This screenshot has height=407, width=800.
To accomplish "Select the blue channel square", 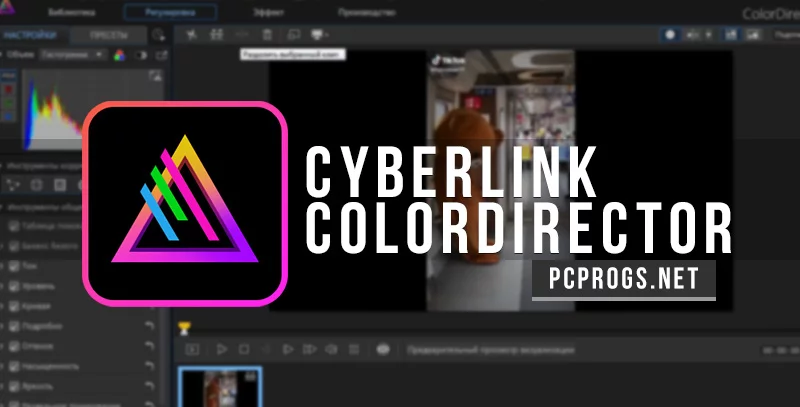I will pos(8,117).
